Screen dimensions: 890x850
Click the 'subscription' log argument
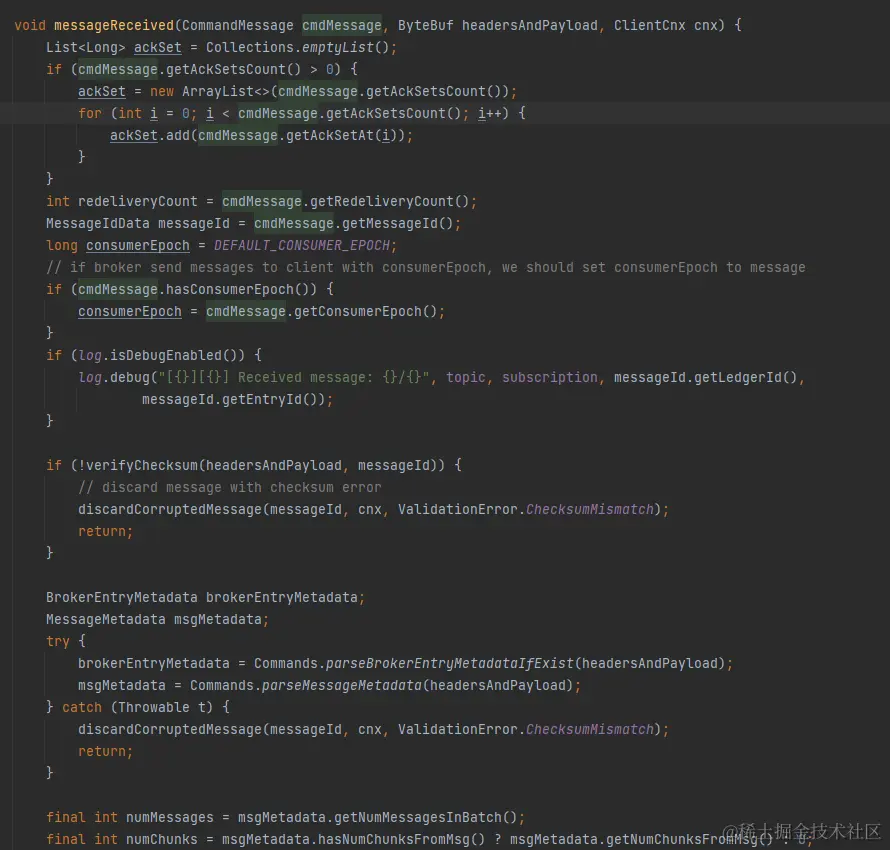click(x=549, y=377)
